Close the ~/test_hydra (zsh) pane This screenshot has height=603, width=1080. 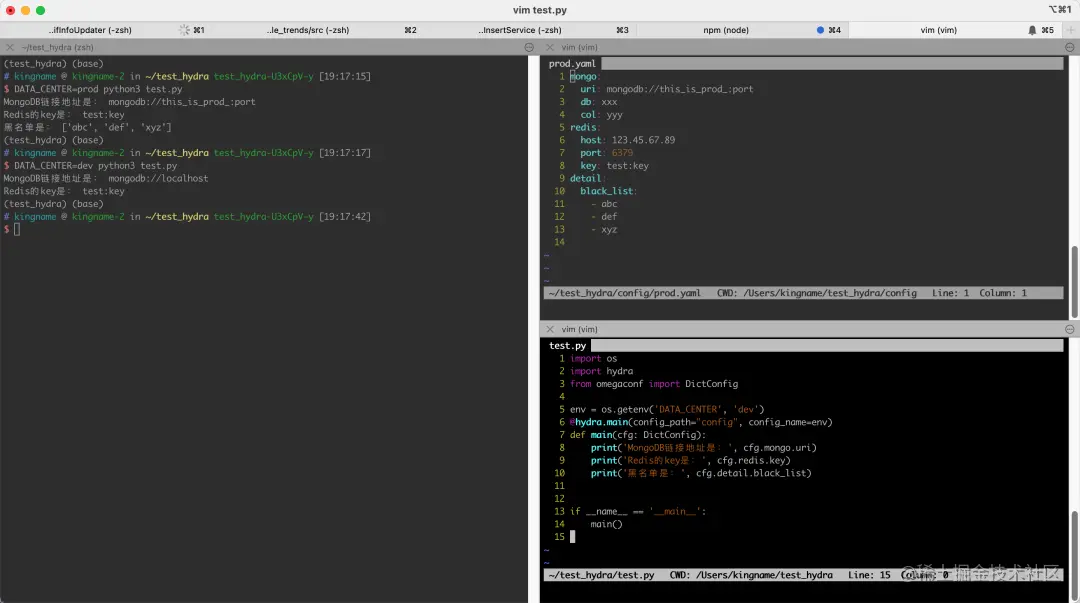tap(10, 47)
